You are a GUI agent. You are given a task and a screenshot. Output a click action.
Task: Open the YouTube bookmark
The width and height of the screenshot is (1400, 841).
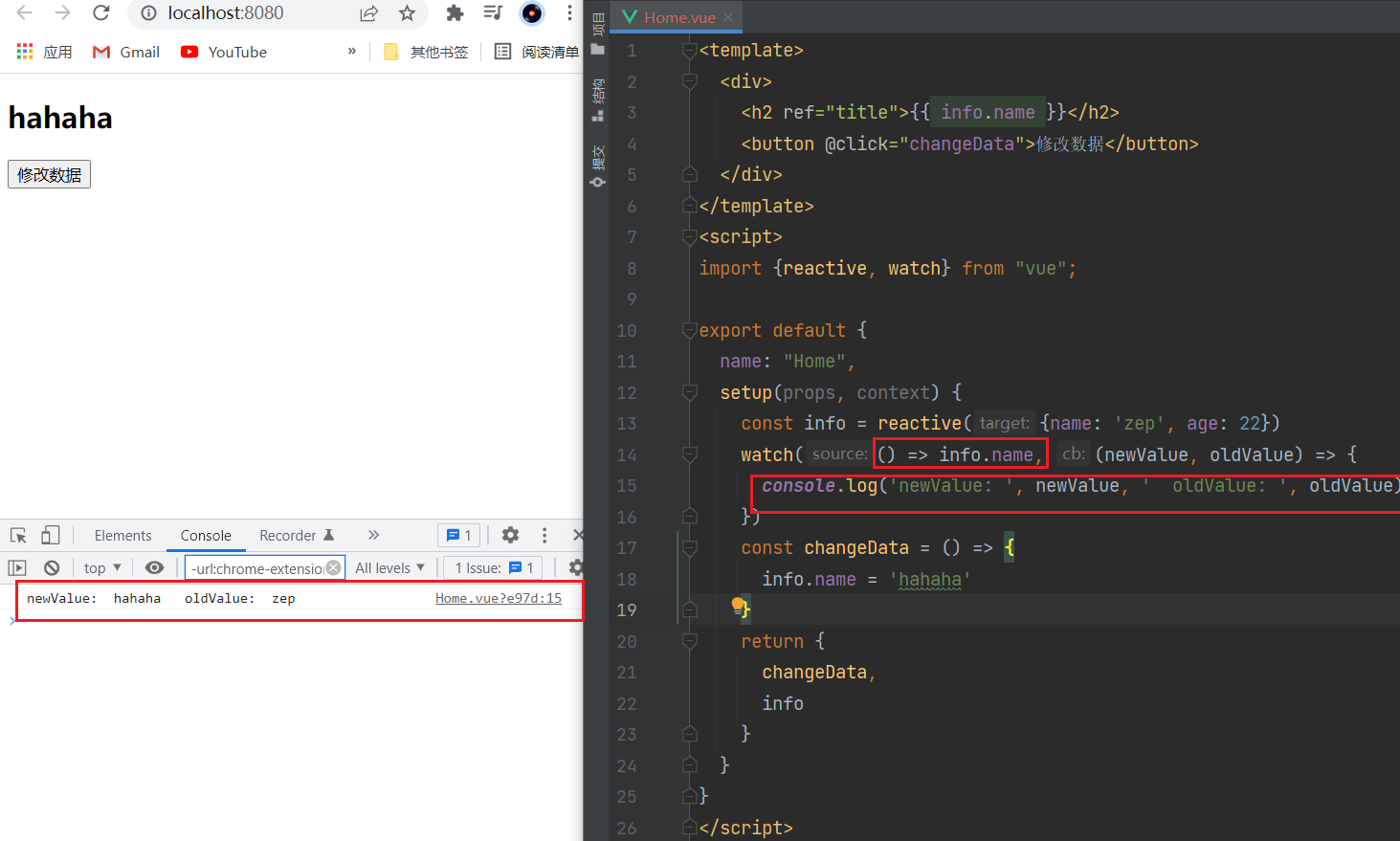[x=224, y=52]
